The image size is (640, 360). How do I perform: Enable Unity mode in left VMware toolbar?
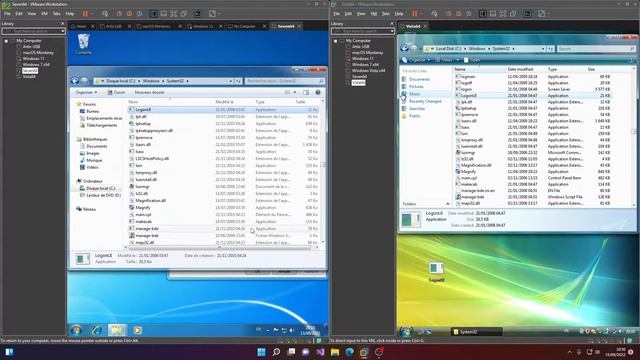(x=184, y=13)
